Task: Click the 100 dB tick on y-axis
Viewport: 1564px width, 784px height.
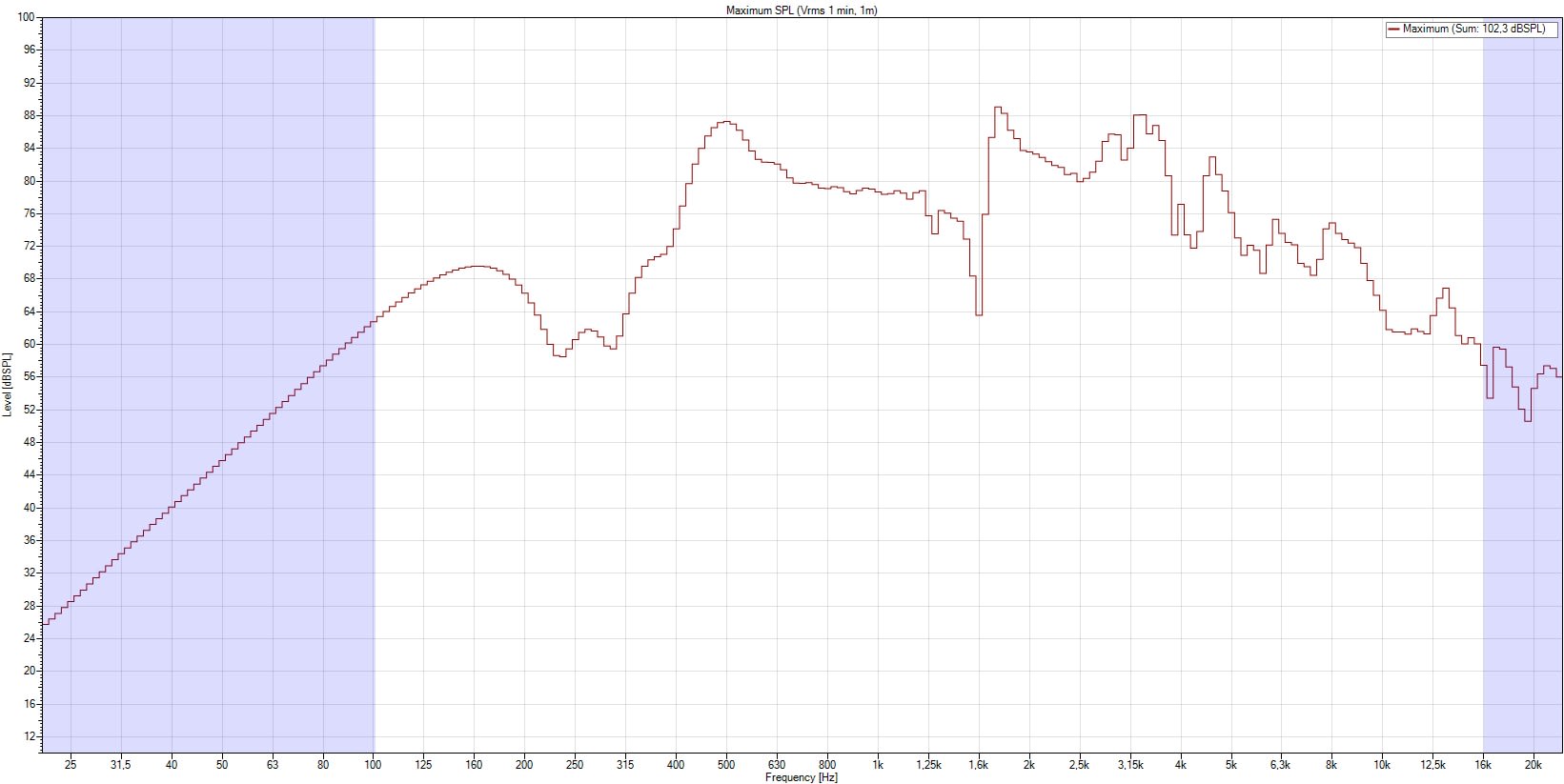Action: pos(26,18)
